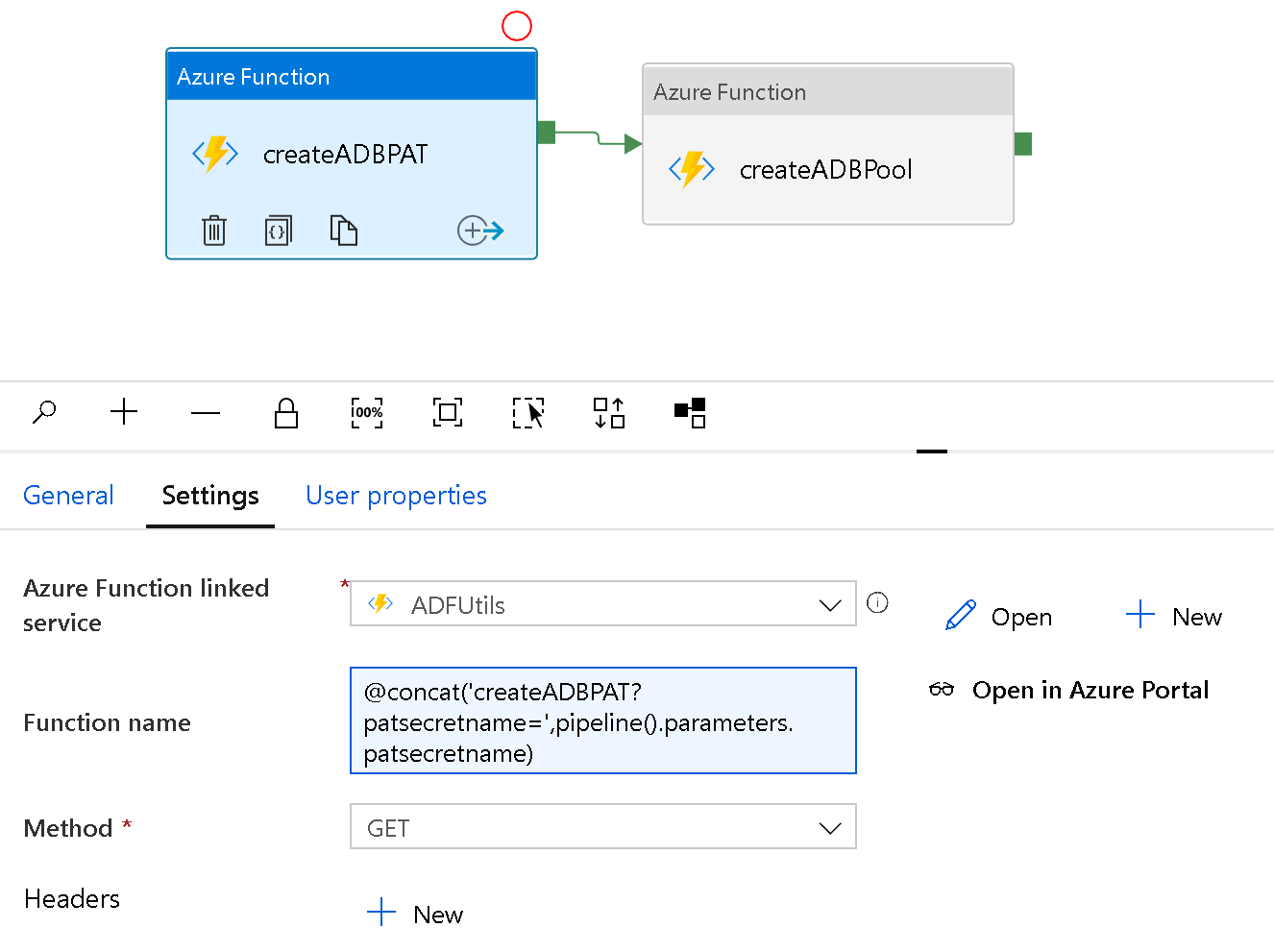This screenshot has height=952, width=1274.
Task: Delete the createADBPAT activity using trash icon
Action: coord(213,230)
